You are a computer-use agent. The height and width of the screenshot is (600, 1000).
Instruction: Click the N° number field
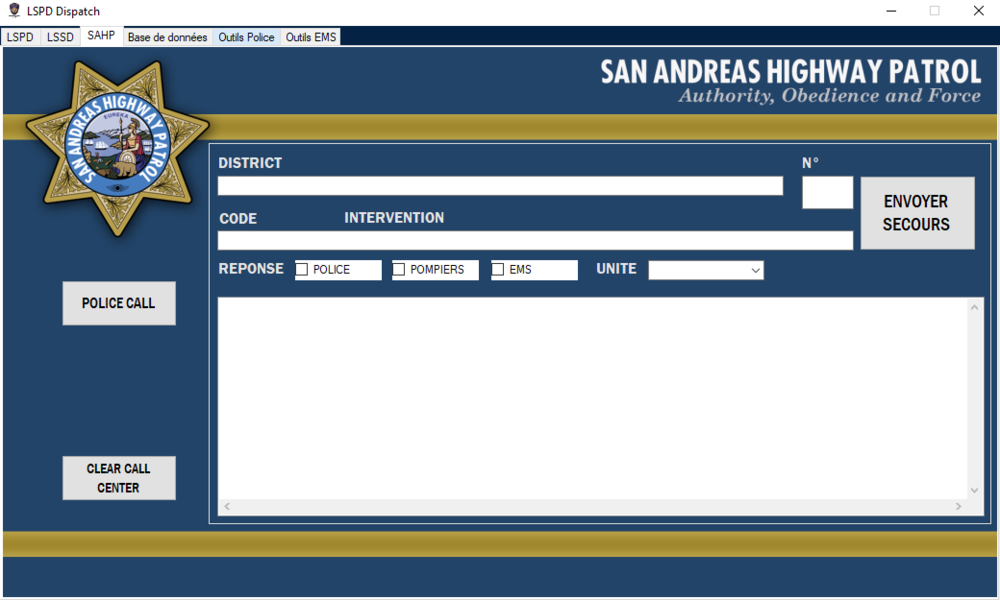[827, 192]
